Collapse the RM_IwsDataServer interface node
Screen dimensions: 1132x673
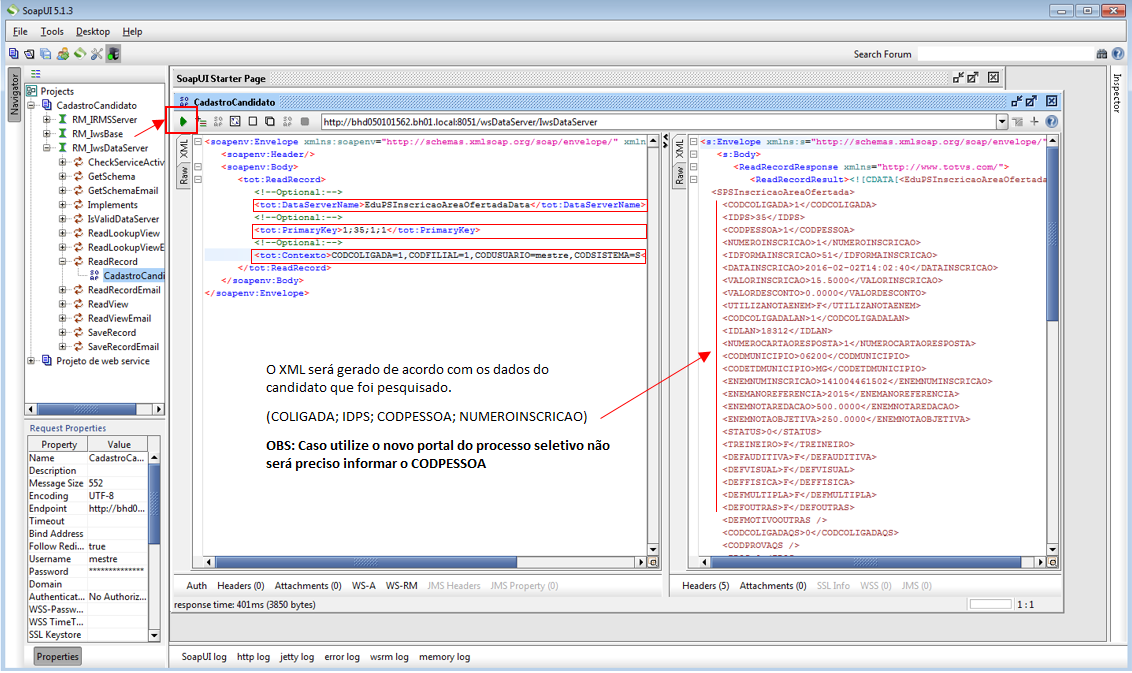click(48, 148)
